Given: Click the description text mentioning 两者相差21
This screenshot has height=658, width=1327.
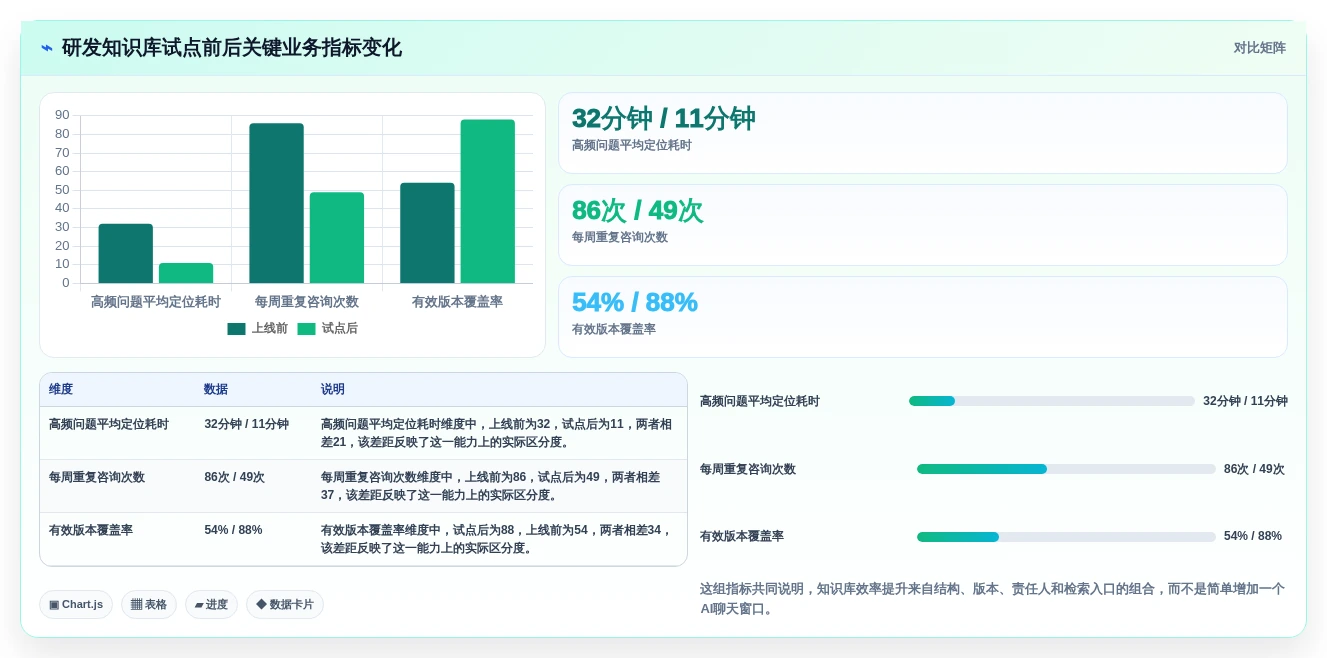Looking at the screenshot, I should 497,433.
